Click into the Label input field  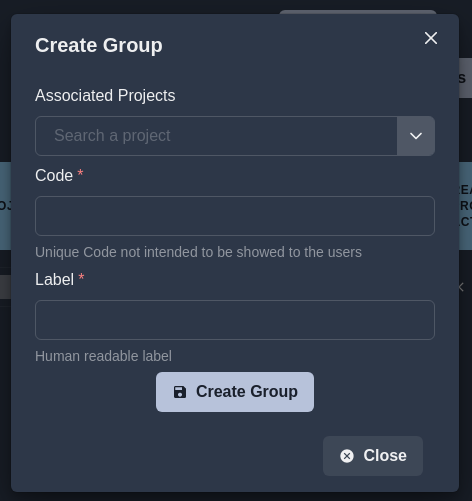[x=235, y=320]
